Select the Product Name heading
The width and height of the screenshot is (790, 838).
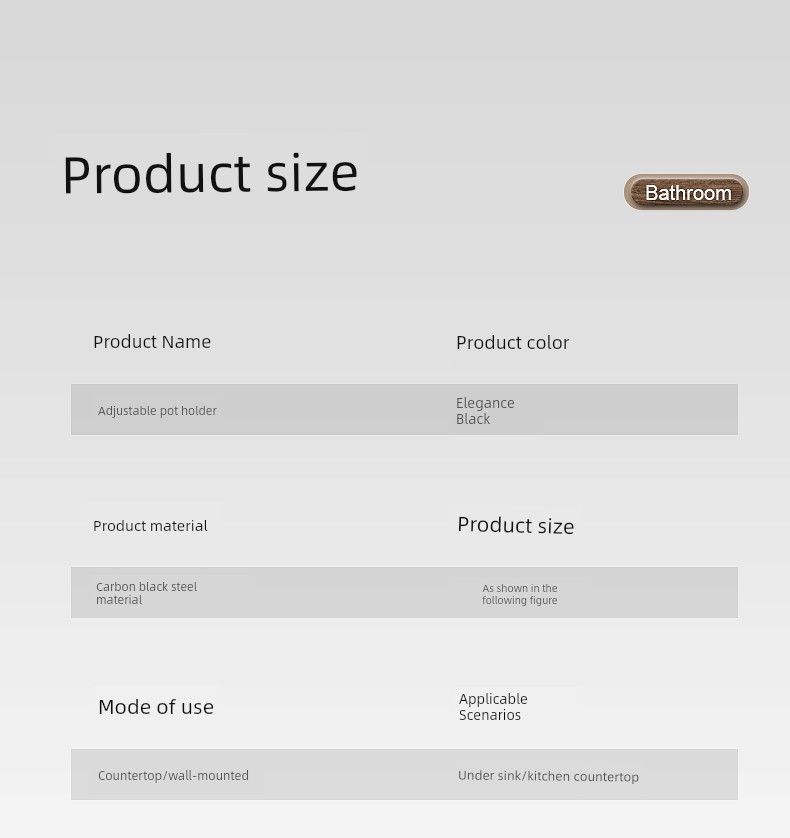tap(152, 342)
